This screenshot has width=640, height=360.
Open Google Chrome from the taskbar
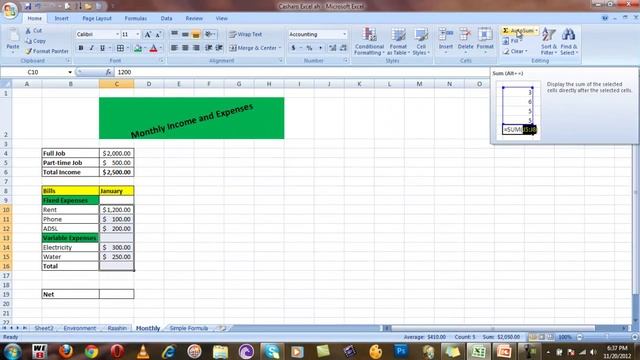(x=91, y=351)
